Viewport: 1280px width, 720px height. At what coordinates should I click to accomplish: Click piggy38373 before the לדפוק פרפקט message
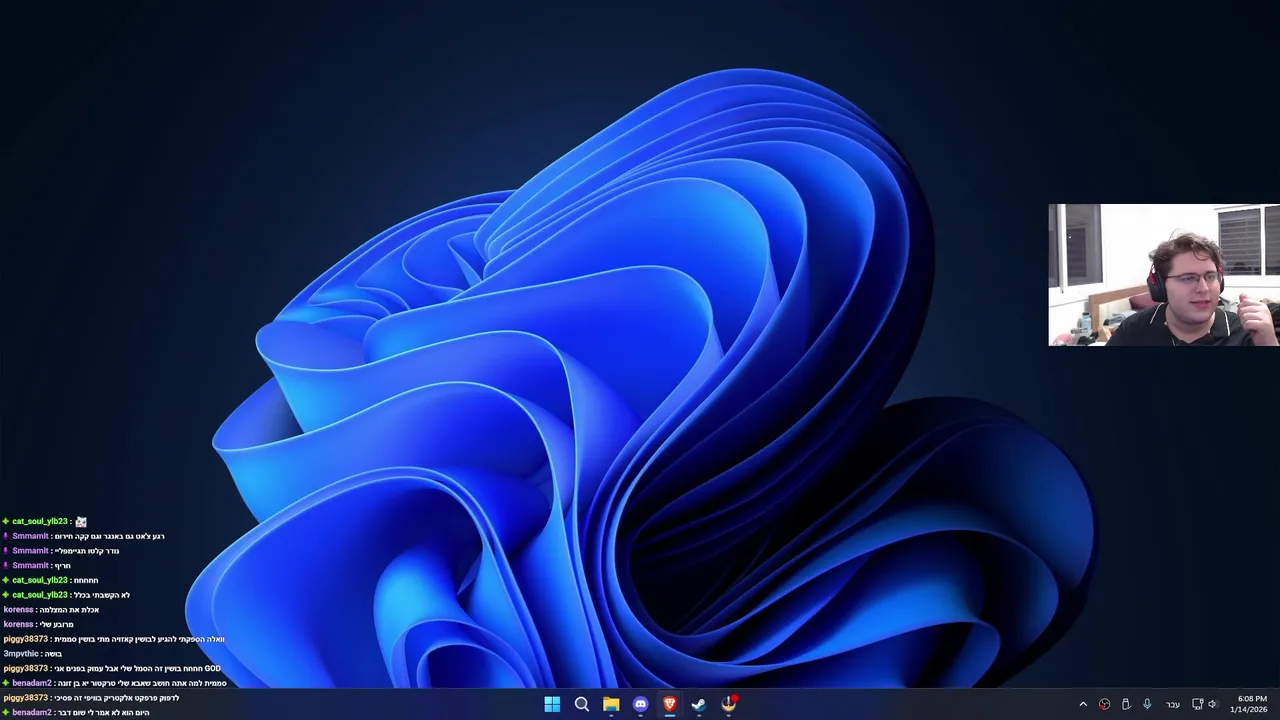pos(25,698)
